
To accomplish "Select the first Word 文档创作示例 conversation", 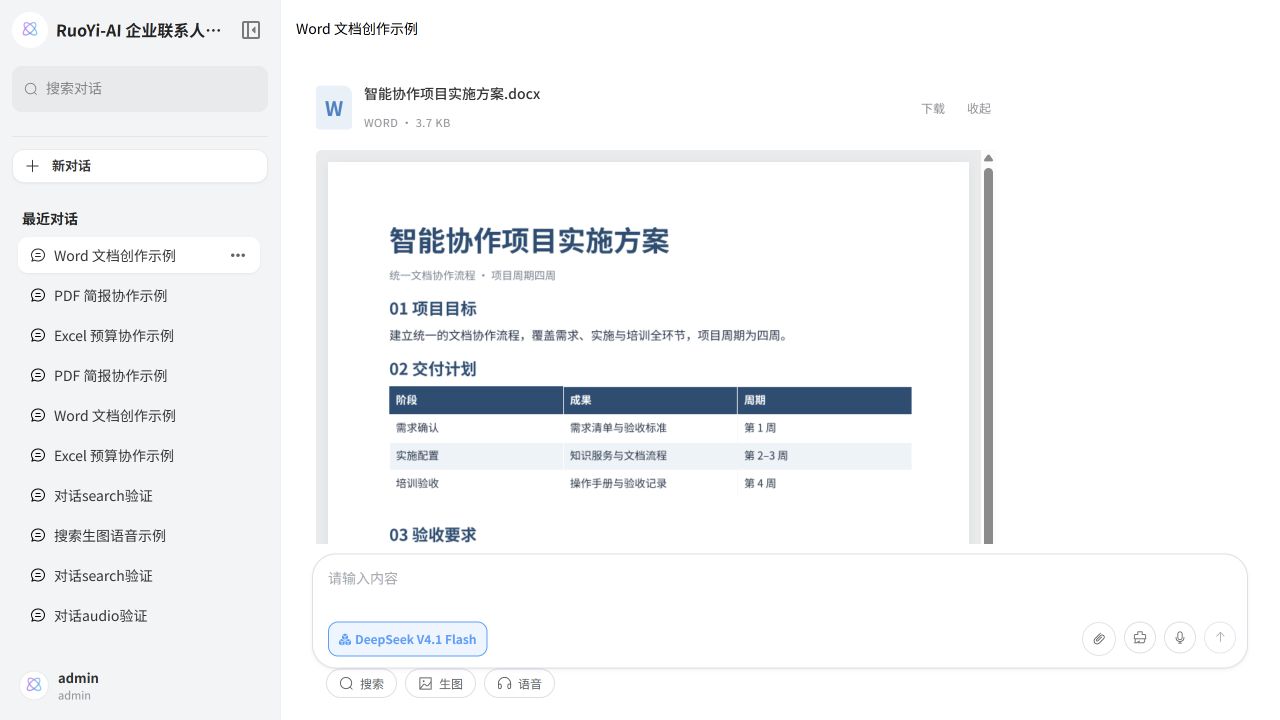I will click(139, 255).
